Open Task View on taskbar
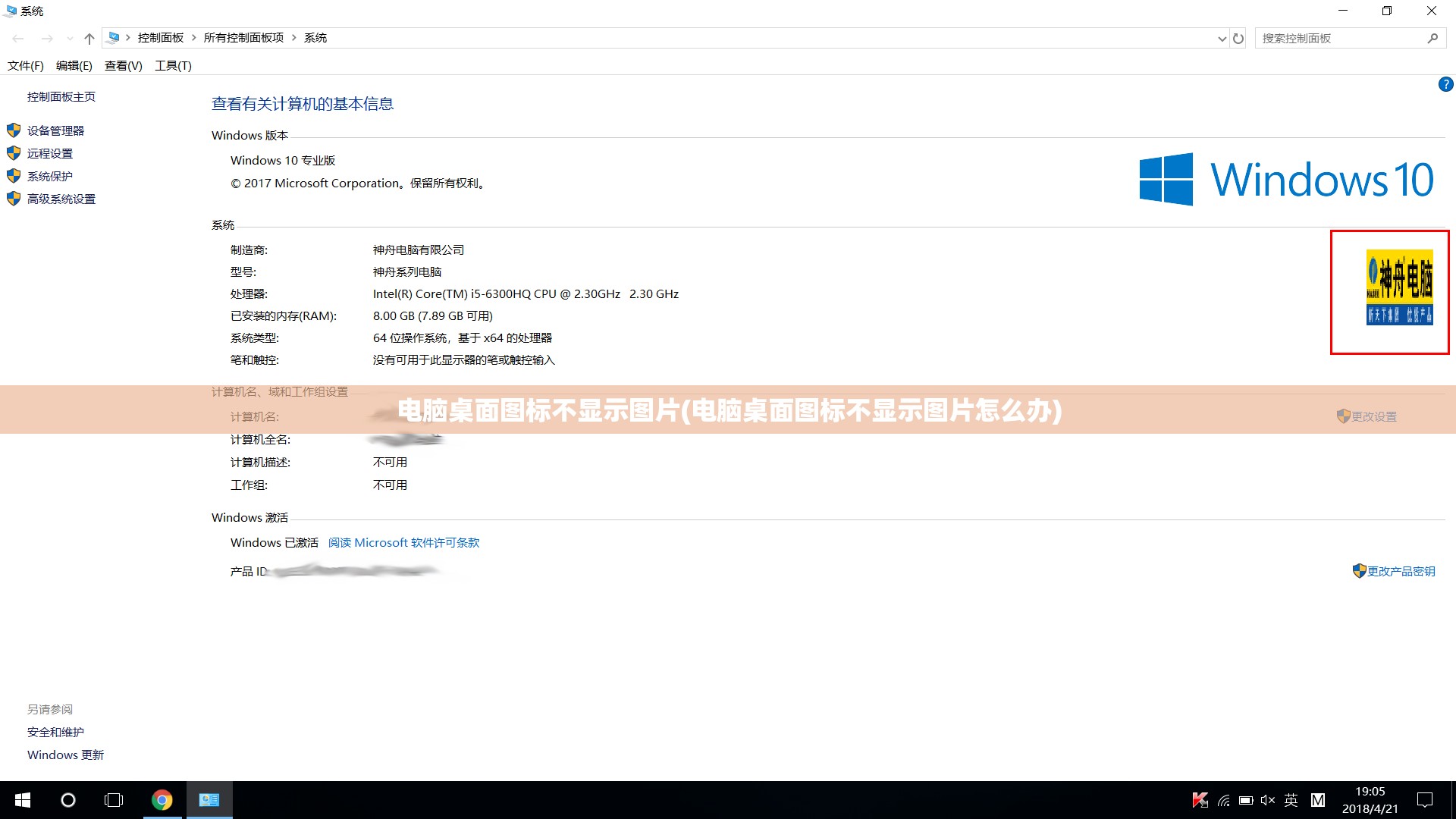The height and width of the screenshot is (819, 1456). point(114,800)
